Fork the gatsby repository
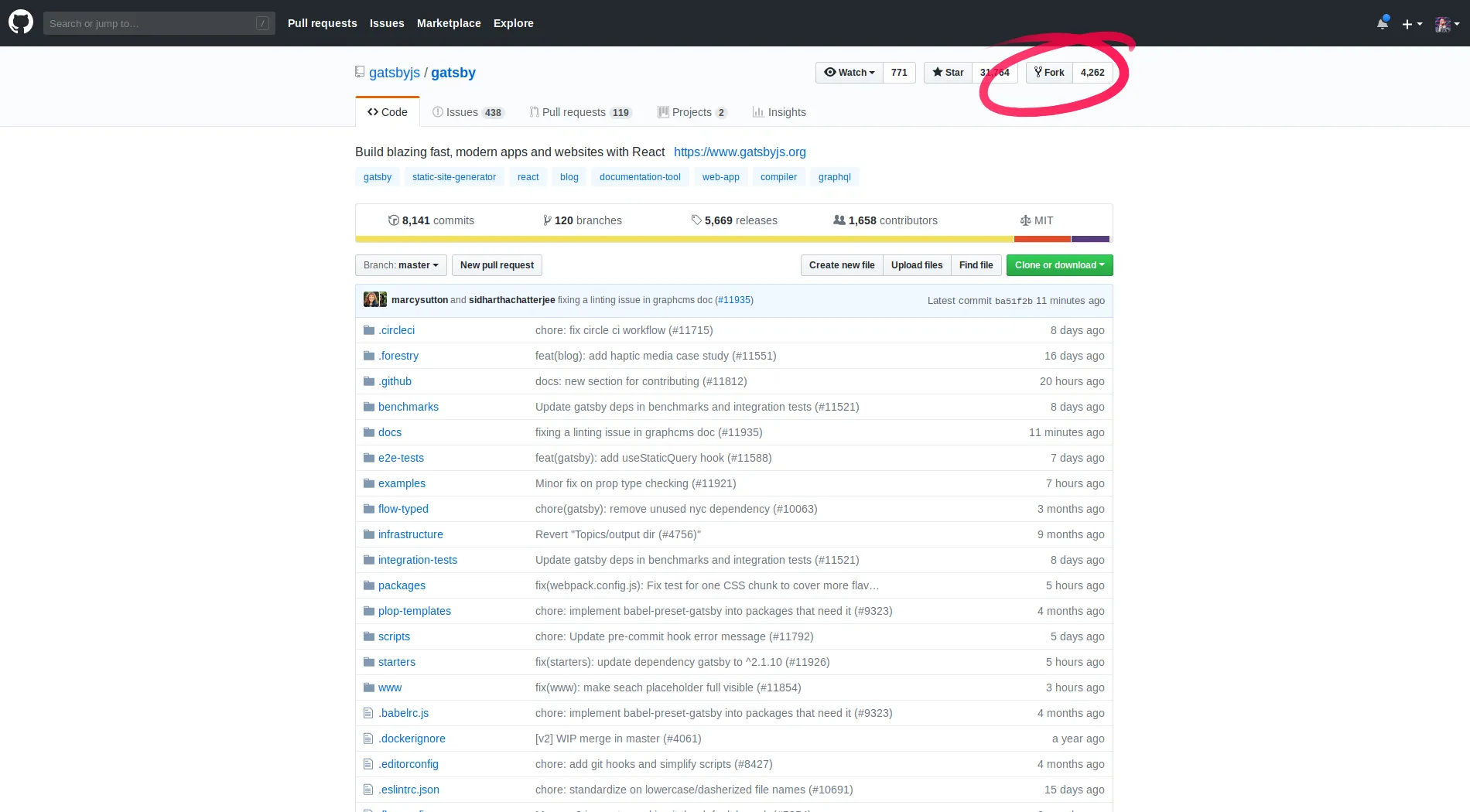The width and height of the screenshot is (1470, 812). [1049, 73]
